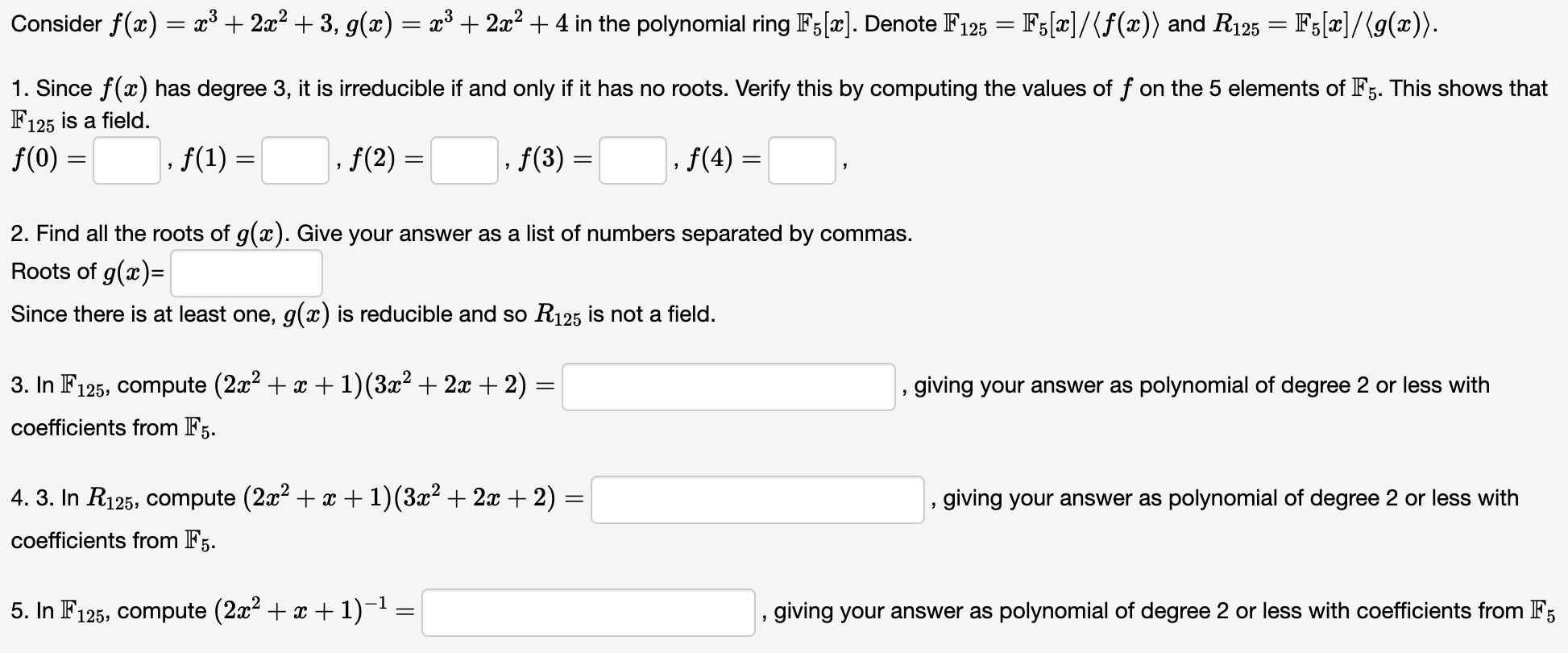Click the phrase 'coefficients from F5' under problem 3

click(111, 427)
